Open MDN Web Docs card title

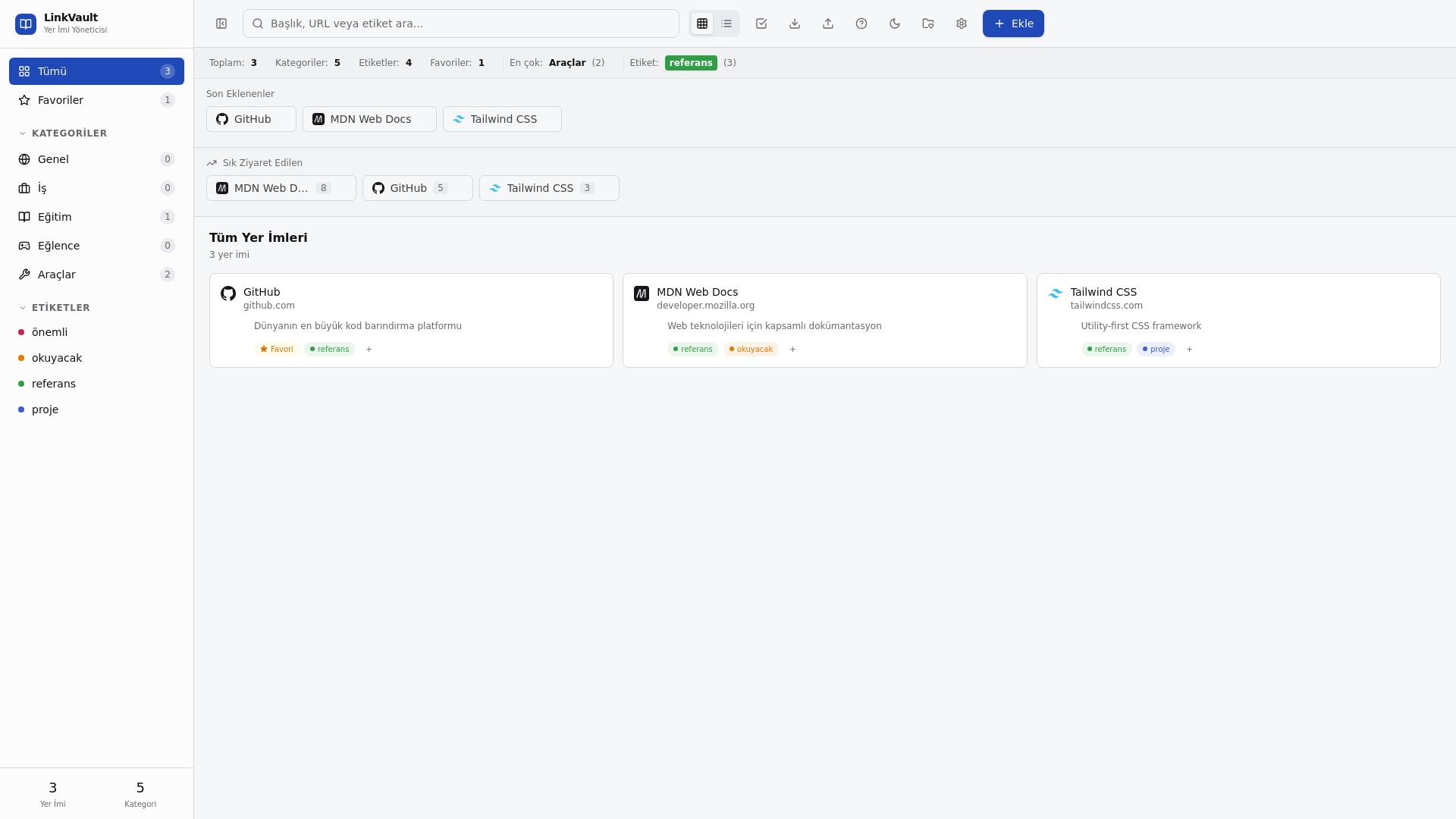(x=697, y=292)
